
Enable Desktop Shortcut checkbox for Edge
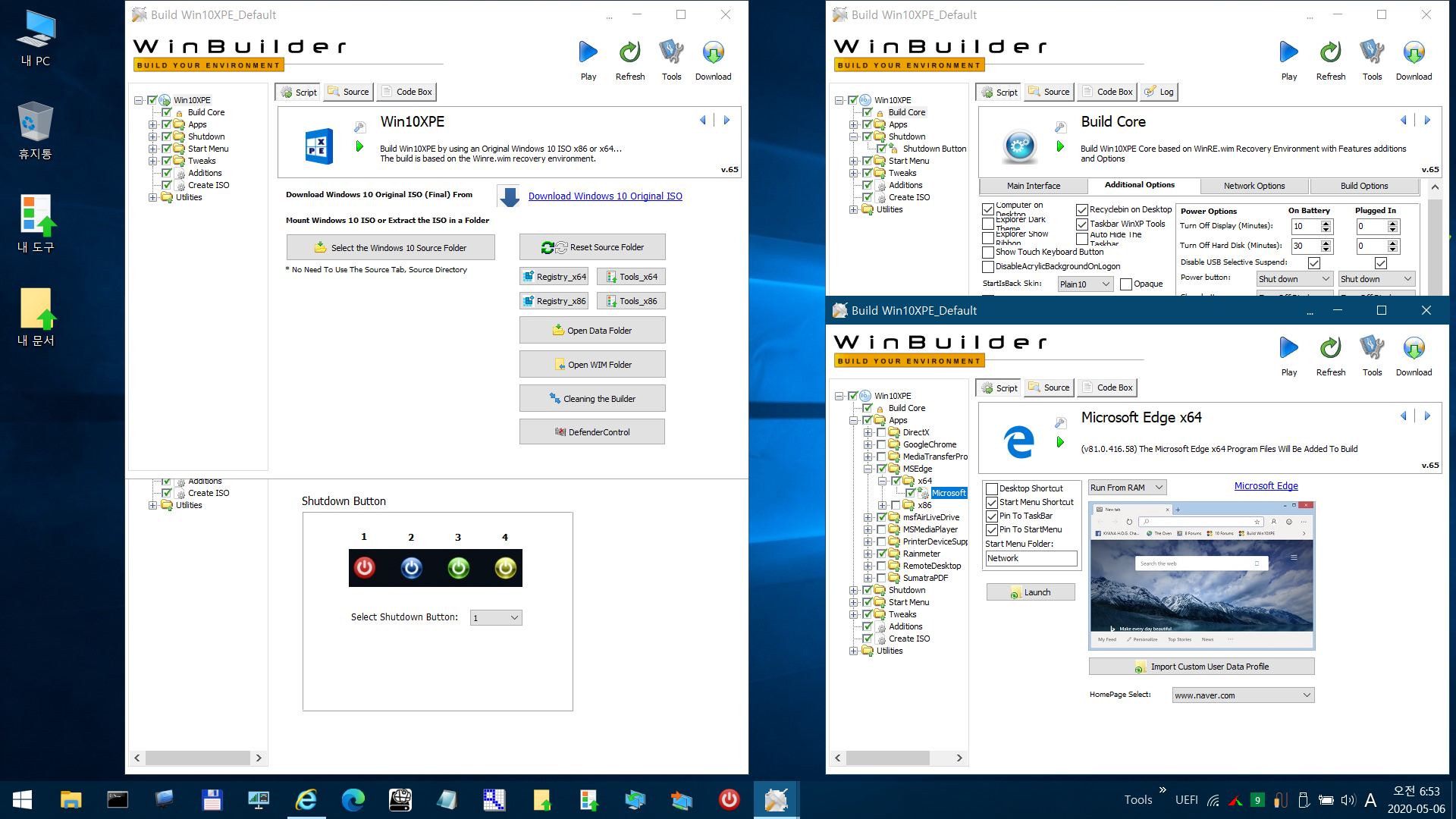(992, 489)
